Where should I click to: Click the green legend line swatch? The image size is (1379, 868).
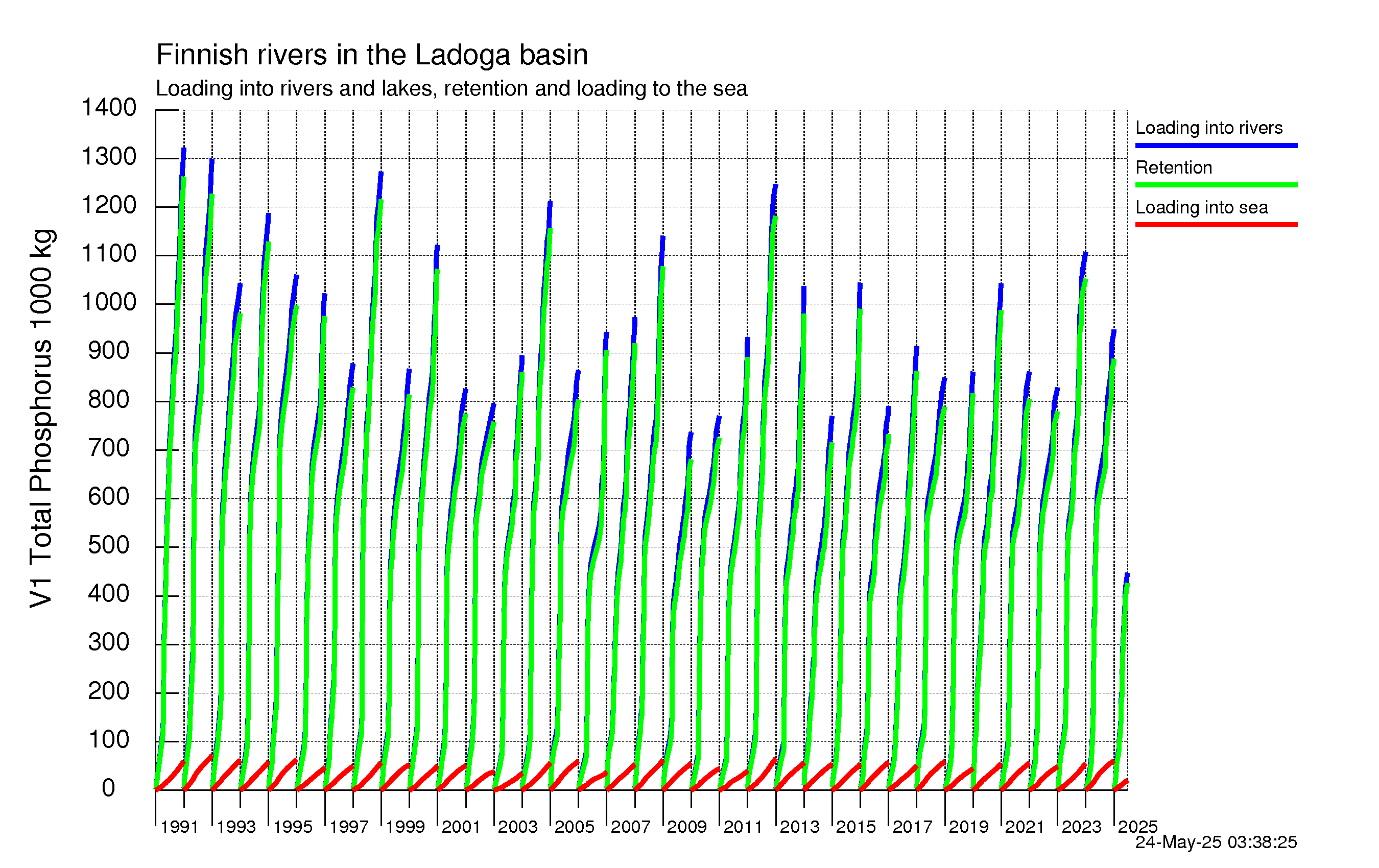pyautogui.click(x=1217, y=185)
